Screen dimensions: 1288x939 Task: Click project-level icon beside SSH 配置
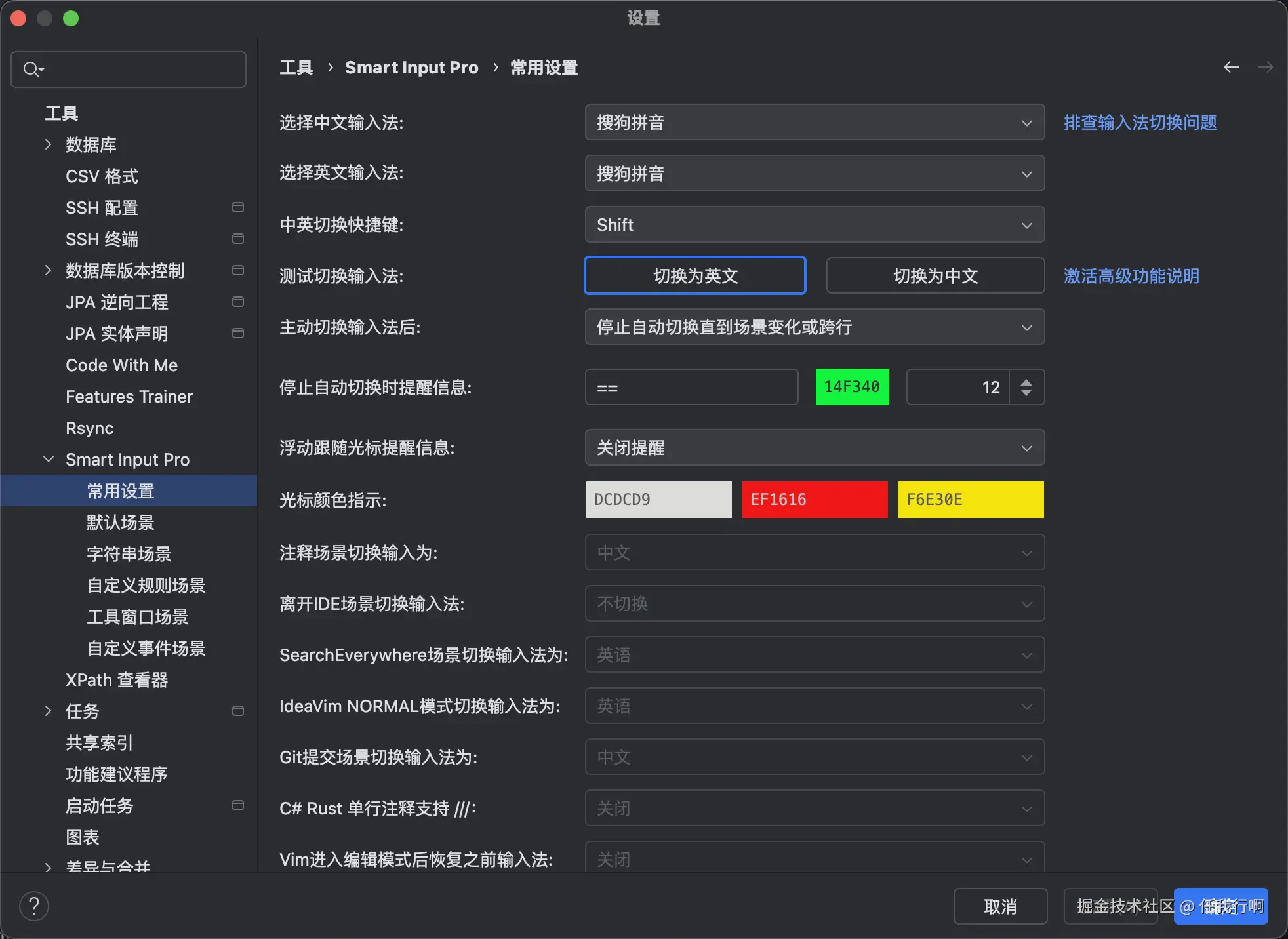(x=238, y=207)
